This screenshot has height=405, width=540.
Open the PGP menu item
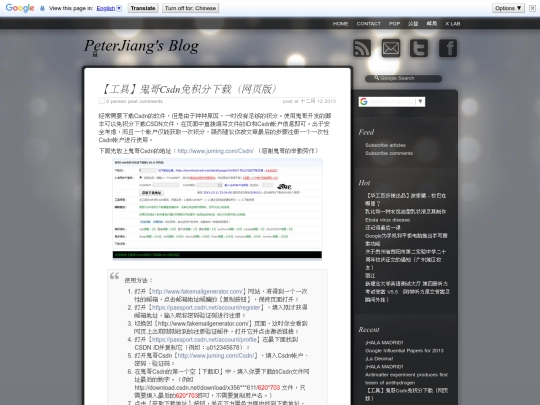tap(394, 23)
